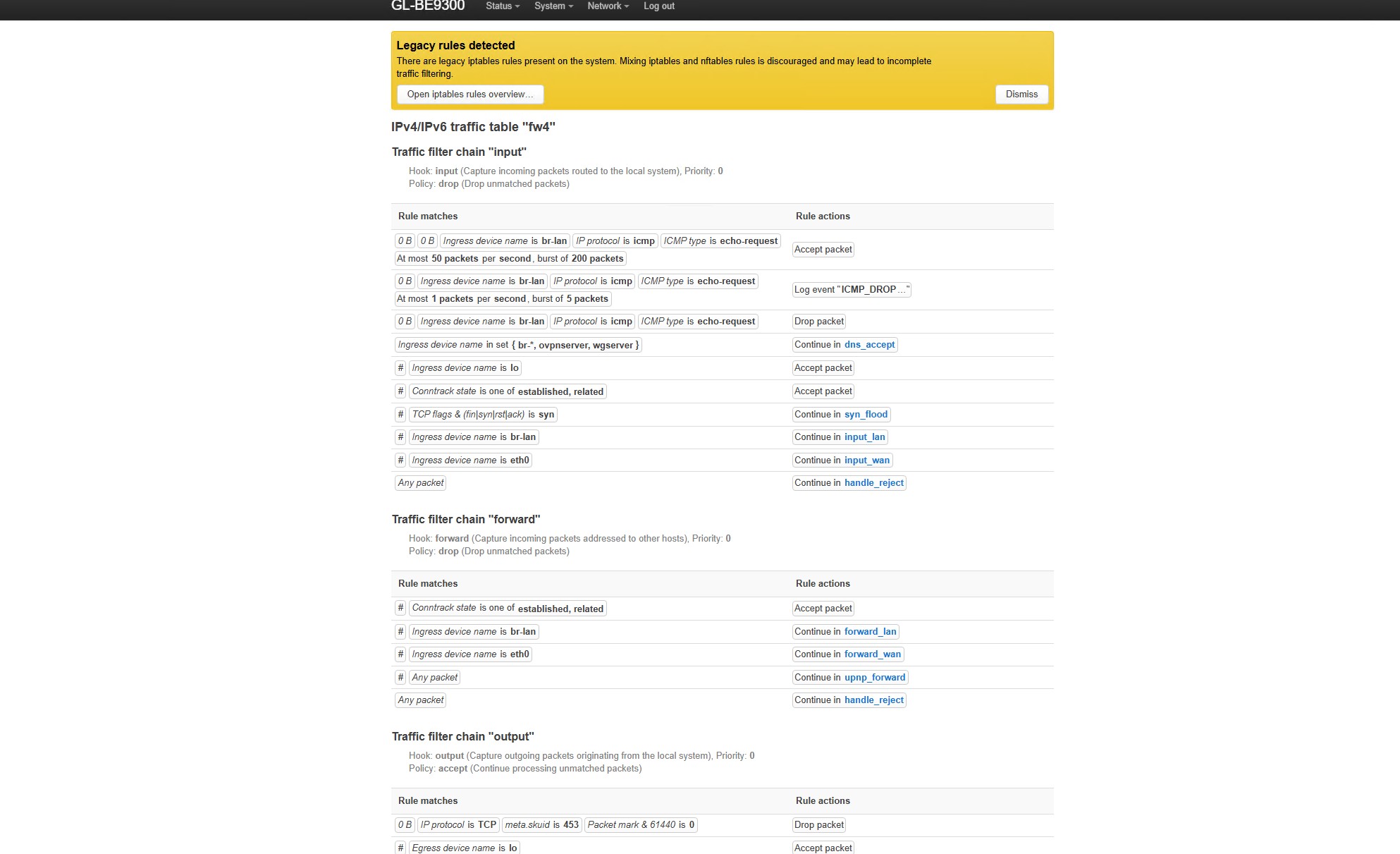Dismiss the legacy rules warning
The height and width of the screenshot is (854, 1400).
pyautogui.click(x=1021, y=94)
